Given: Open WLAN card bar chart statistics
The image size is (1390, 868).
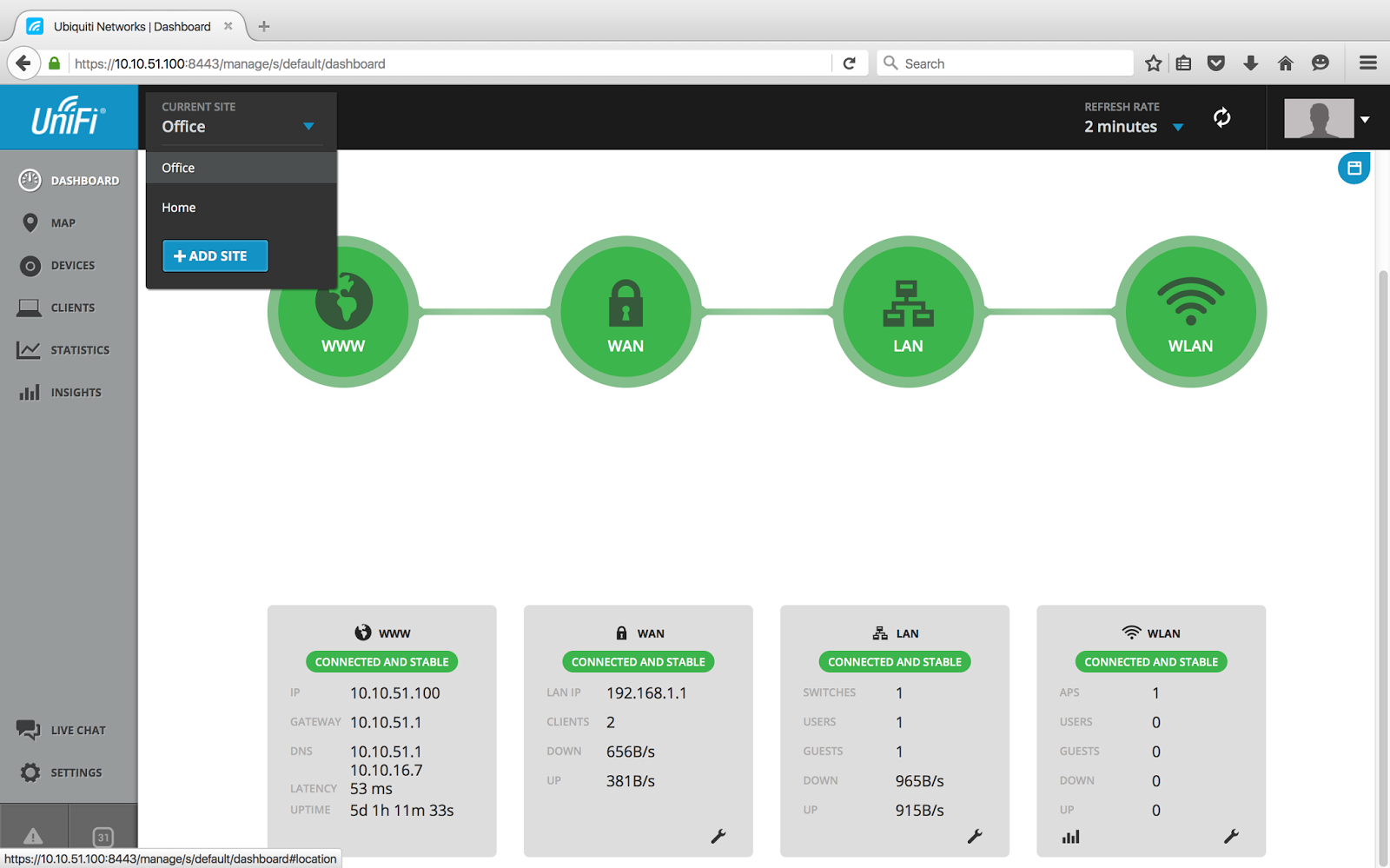Looking at the screenshot, I should point(1071,837).
